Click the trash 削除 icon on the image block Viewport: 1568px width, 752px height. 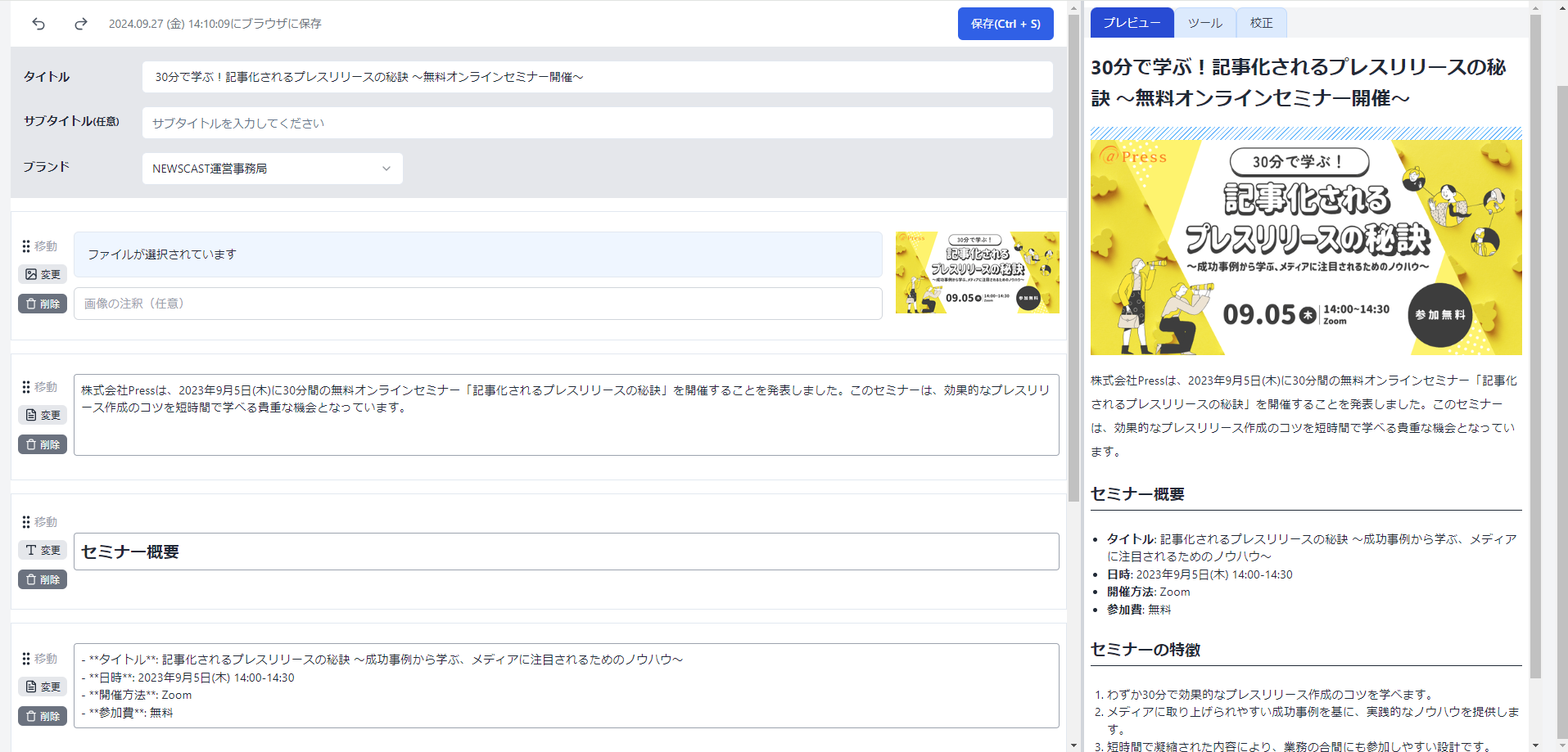[42, 304]
